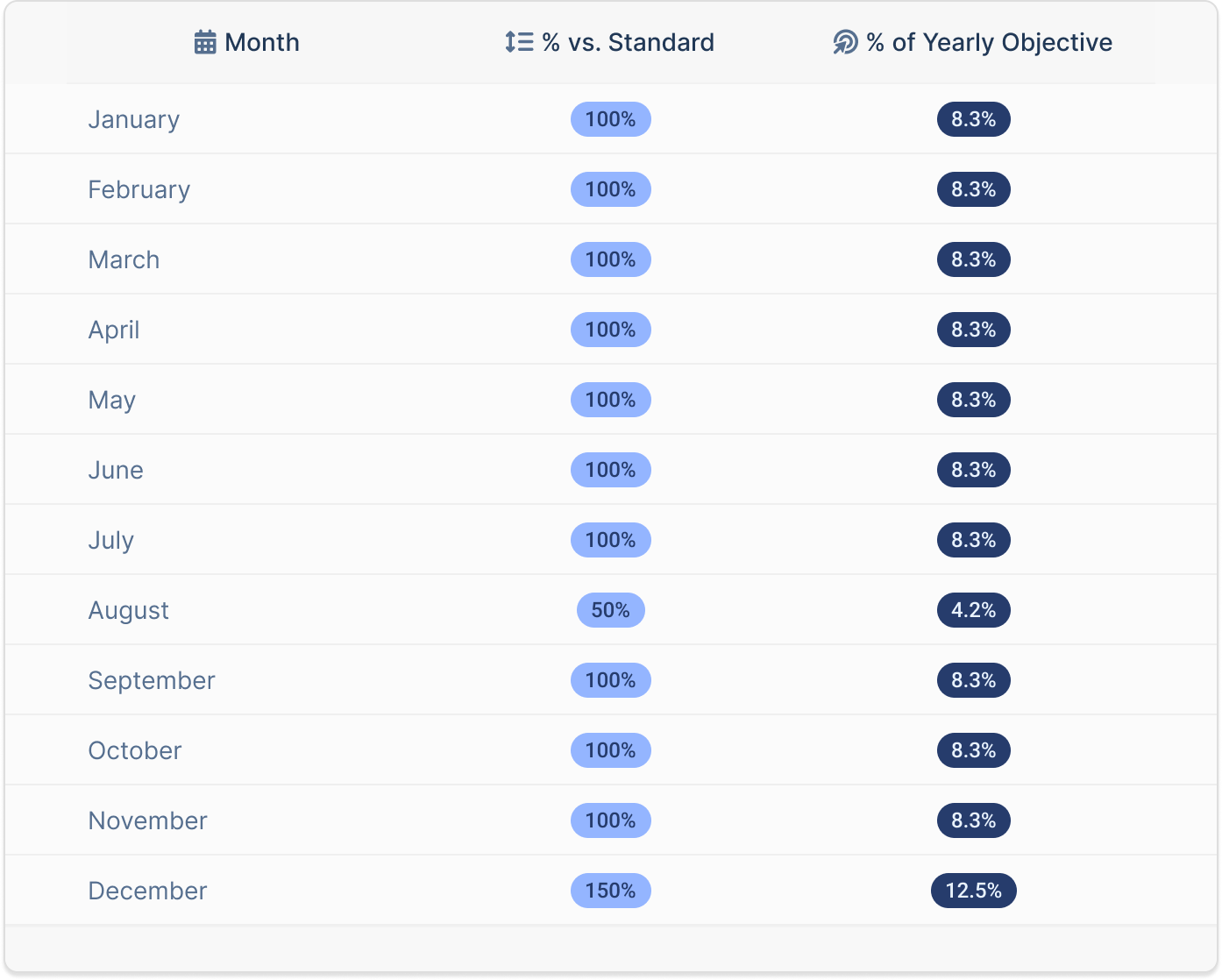Click the target icon beside Yearly Objective

(845, 42)
